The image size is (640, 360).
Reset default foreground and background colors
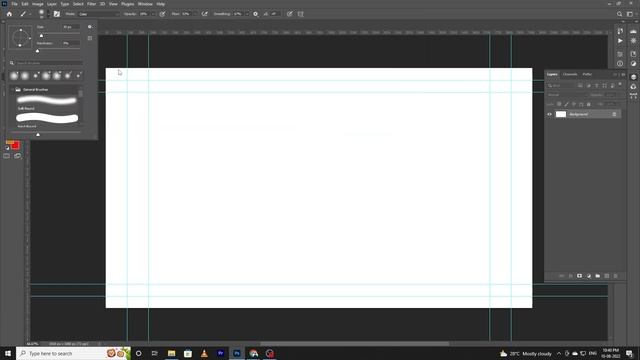(7, 148)
